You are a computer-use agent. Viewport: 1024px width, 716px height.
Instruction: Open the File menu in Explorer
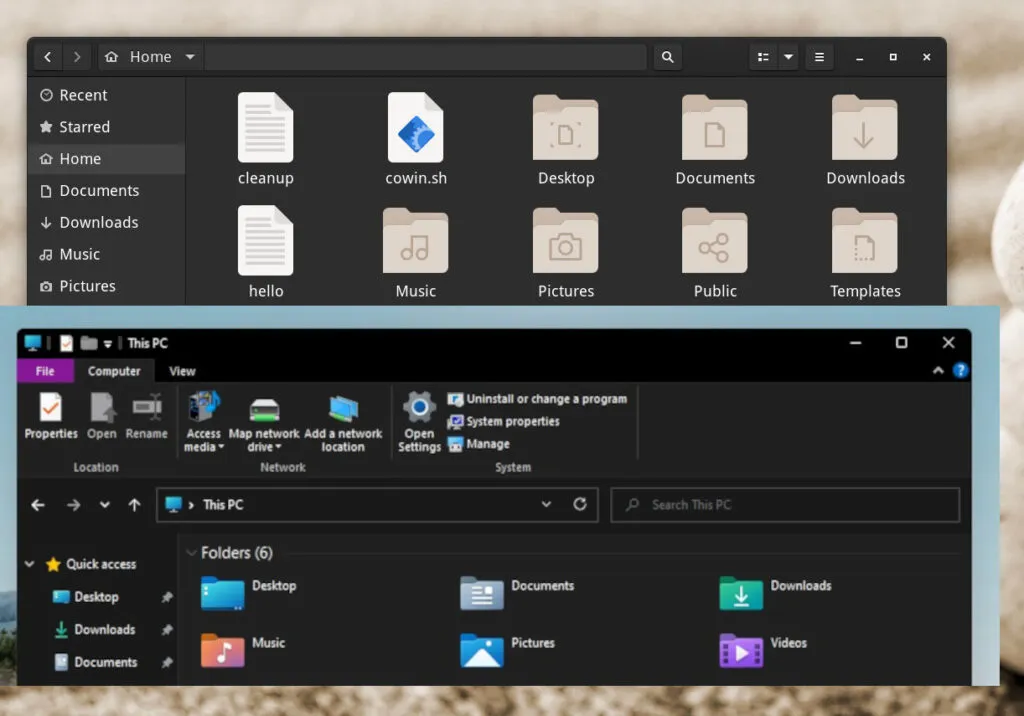click(x=45, y=370)
